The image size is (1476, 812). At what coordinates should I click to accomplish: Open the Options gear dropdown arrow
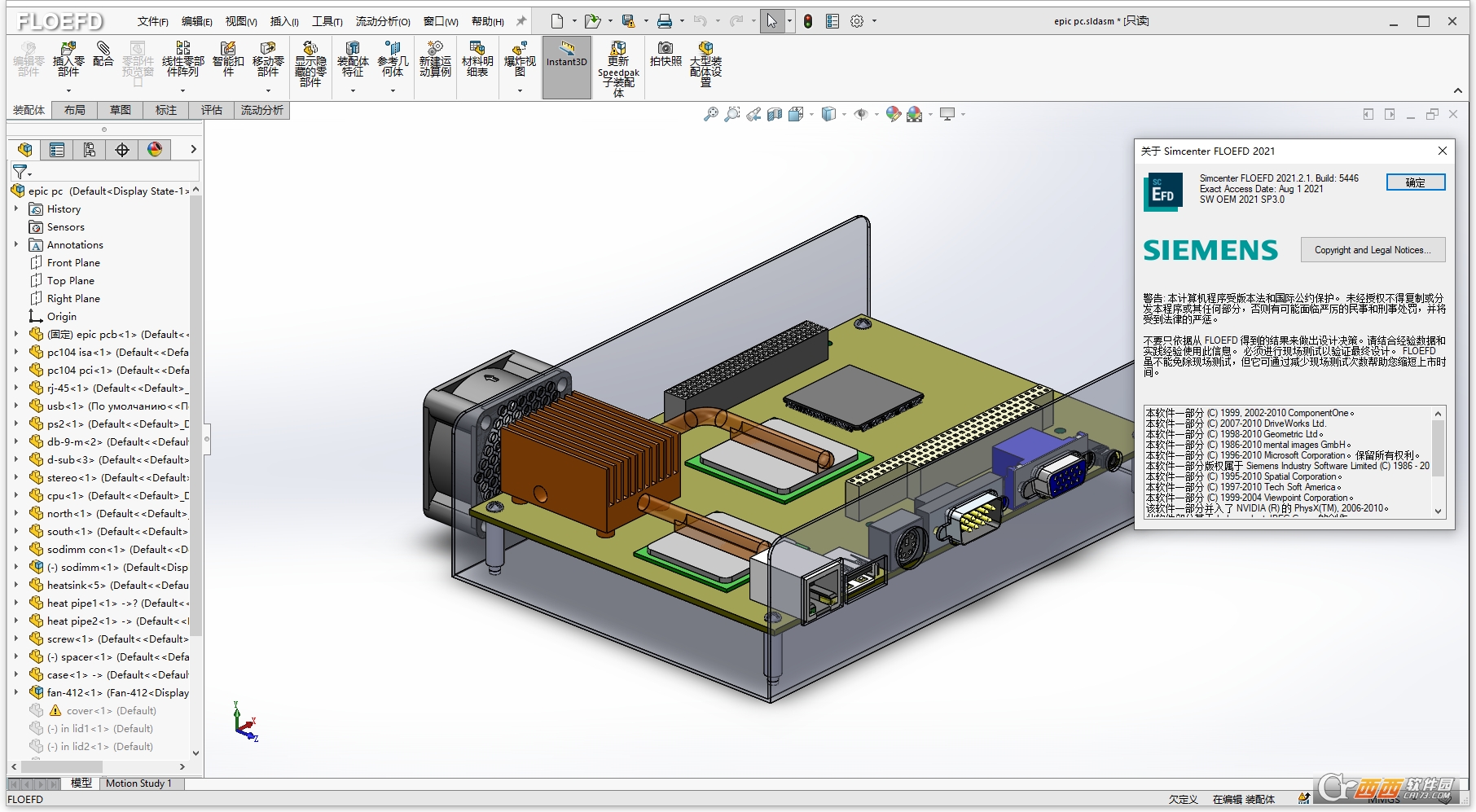click(x=874, y=21)
